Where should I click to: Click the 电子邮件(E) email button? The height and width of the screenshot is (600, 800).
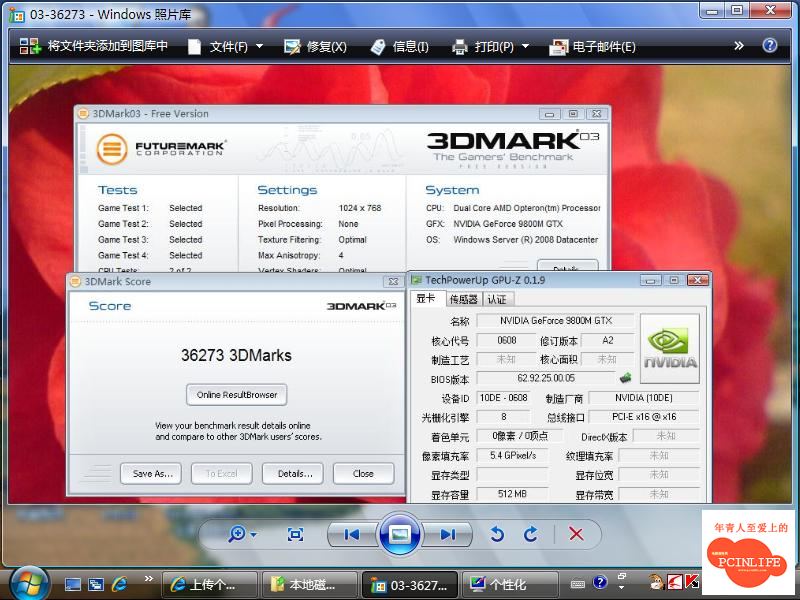(x=592, y=46)
